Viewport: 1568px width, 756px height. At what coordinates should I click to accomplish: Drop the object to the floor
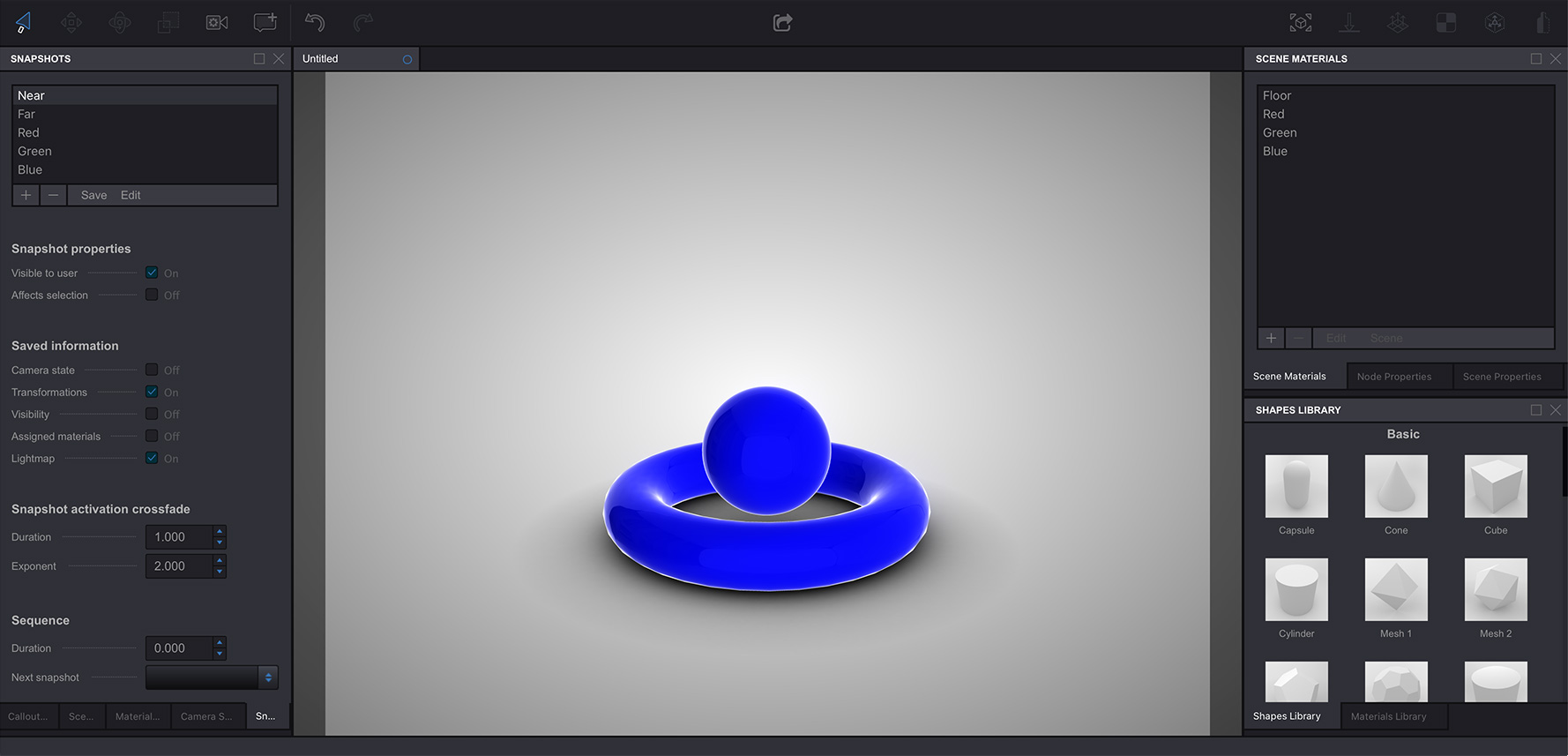pos(1349,22)
